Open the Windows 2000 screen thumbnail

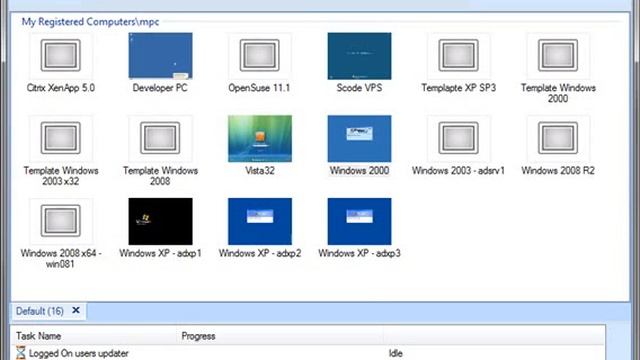click(359, 138)
